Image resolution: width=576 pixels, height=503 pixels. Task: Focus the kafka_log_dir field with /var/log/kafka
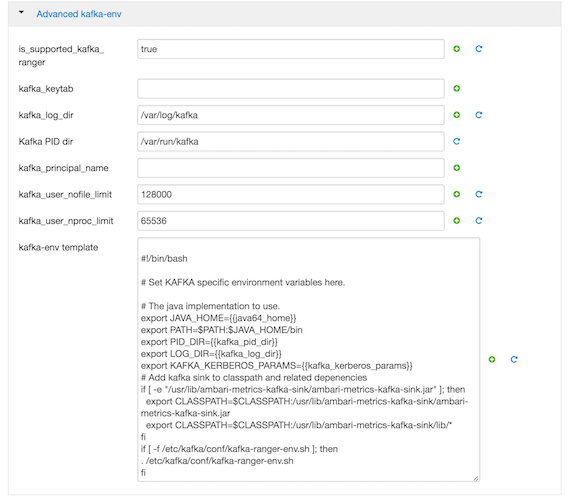click(291, 115)
